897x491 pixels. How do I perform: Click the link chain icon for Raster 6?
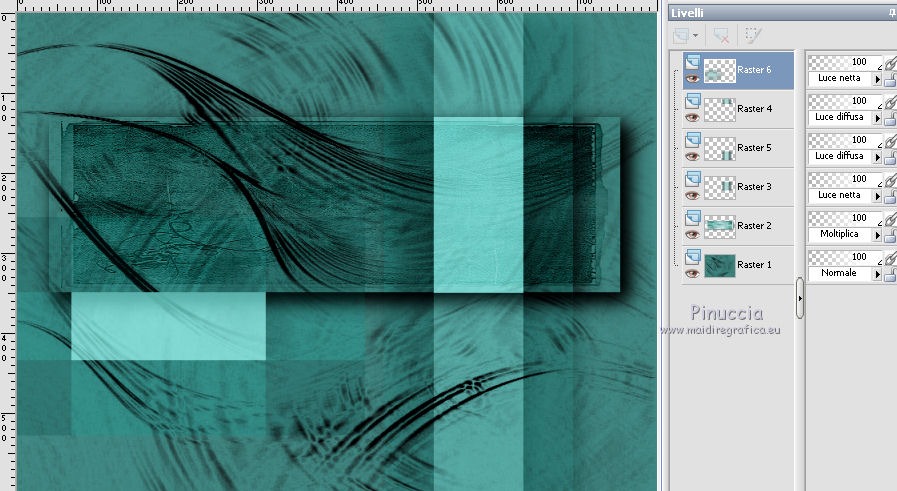891,63
